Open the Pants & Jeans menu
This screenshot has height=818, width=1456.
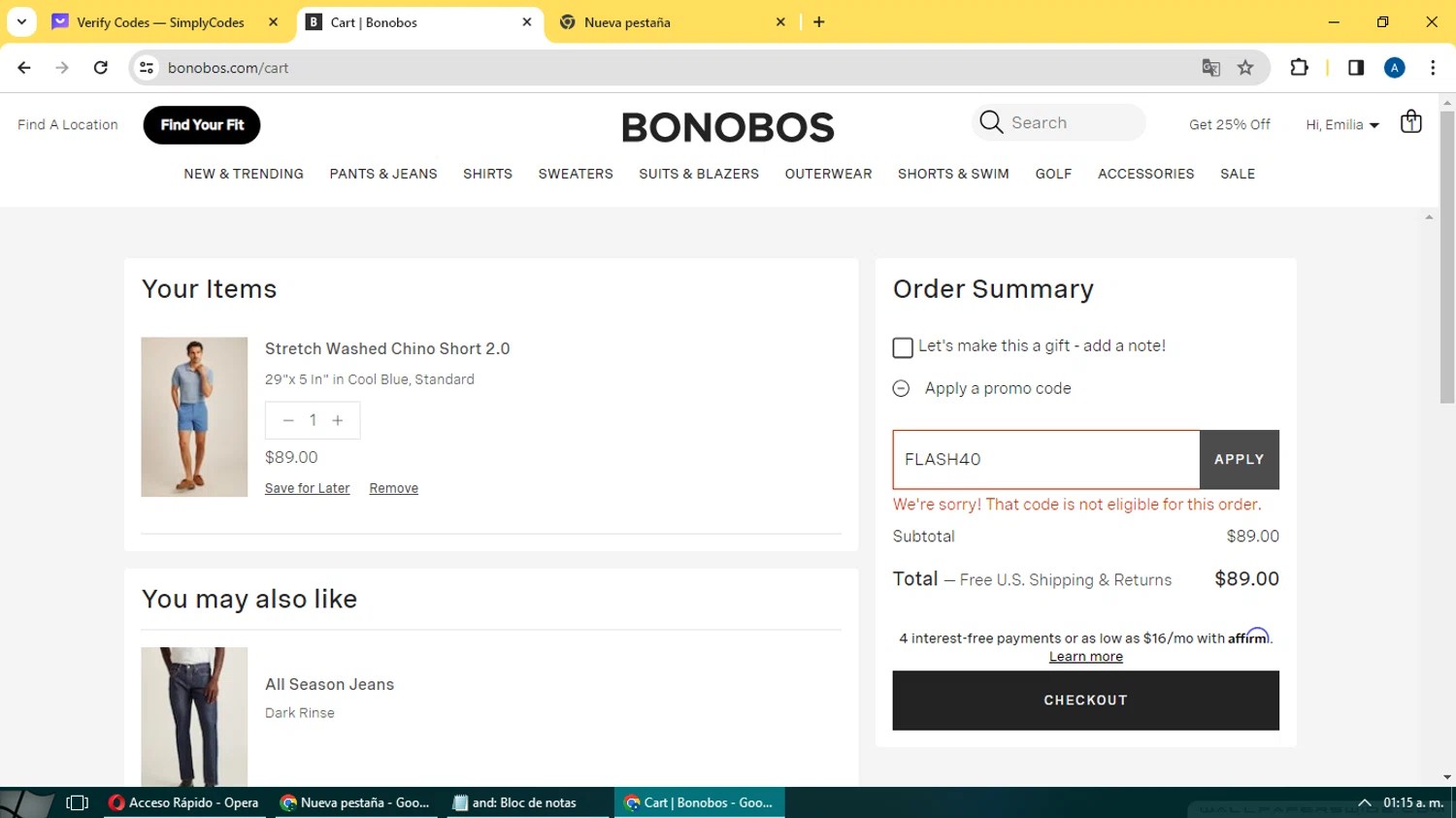click(x=383, y=174)
